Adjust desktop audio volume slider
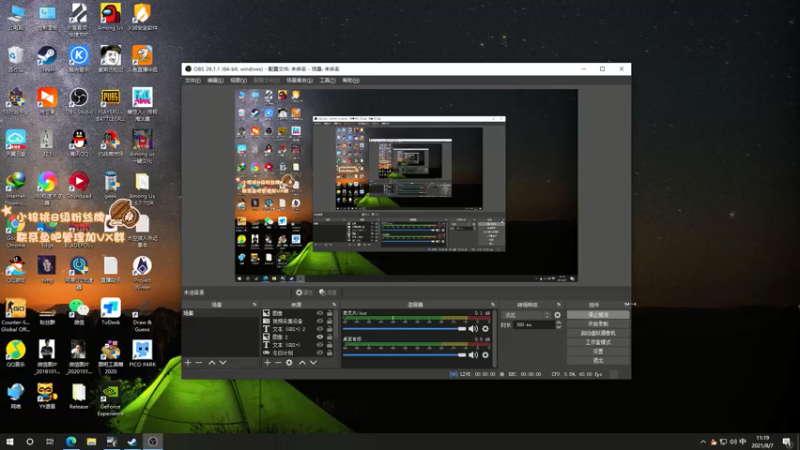 [x=405, y=355]
